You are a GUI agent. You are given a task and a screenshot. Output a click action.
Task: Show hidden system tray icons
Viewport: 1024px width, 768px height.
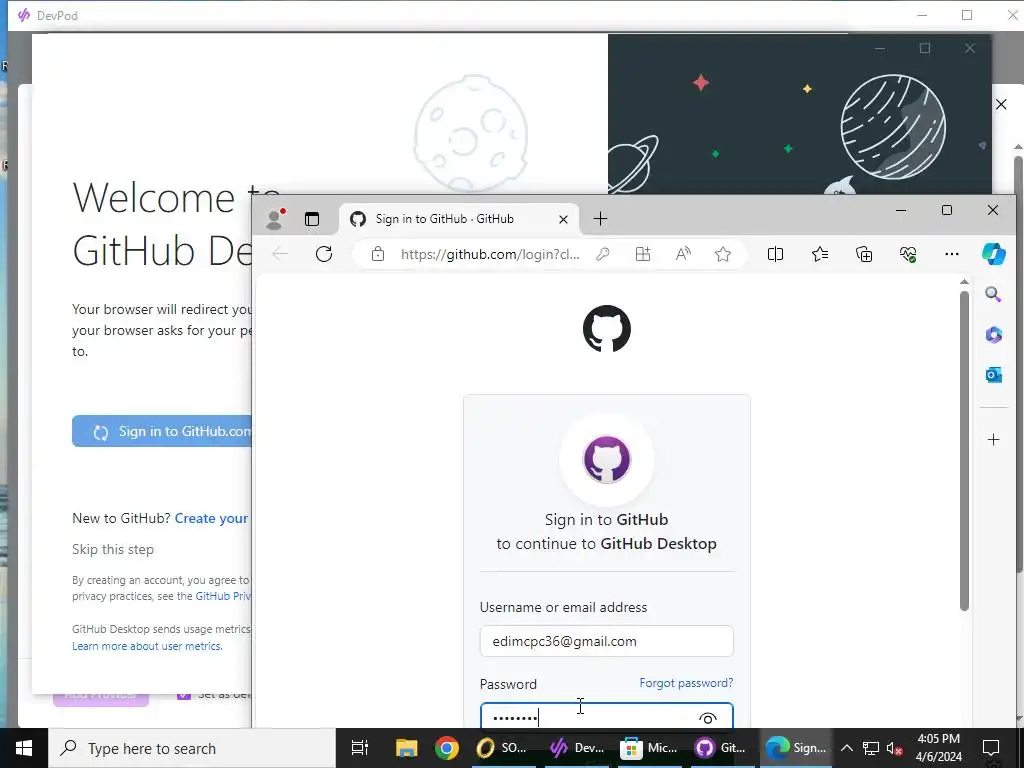tap(846, 748)
